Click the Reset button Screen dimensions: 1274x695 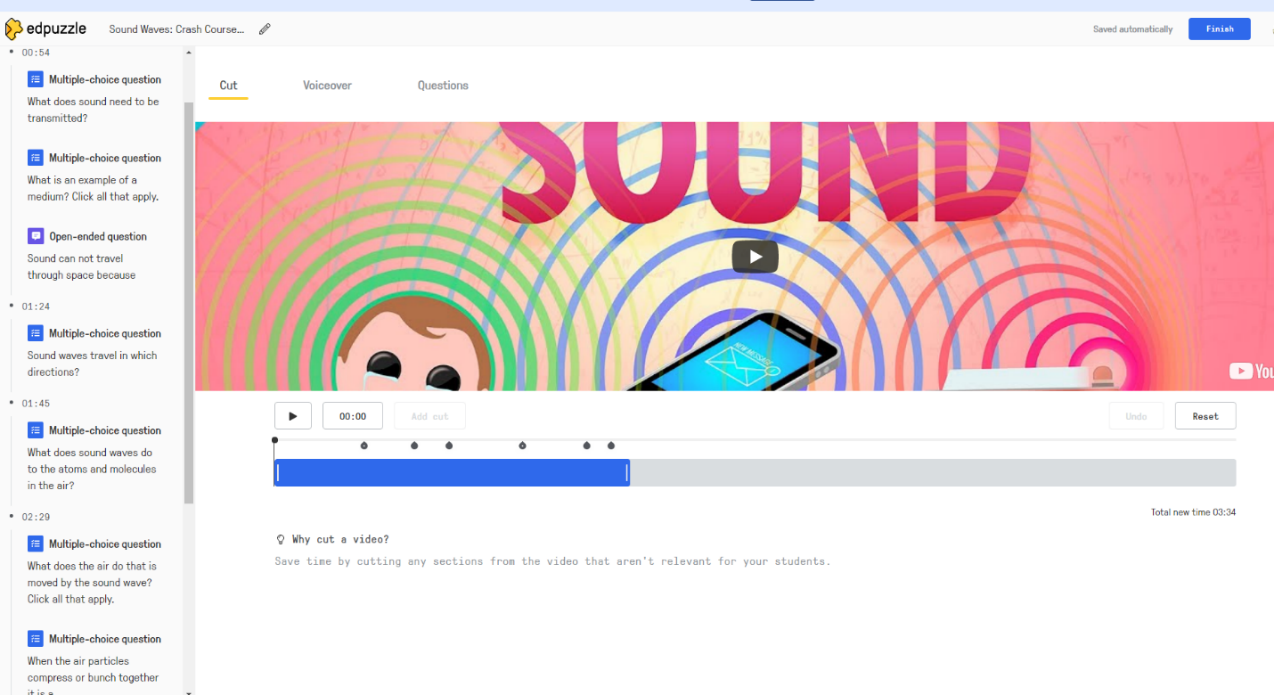tap(1205, 416)
